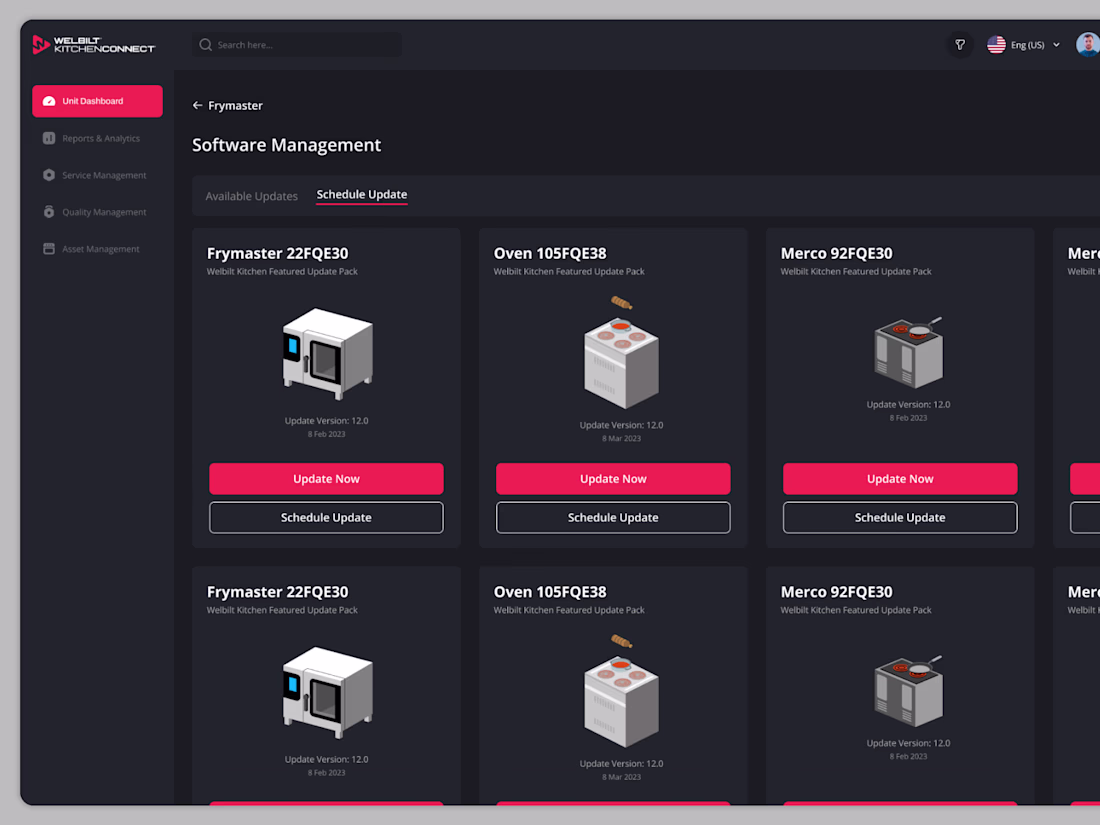Click Update Now for top Oven 105FQE38
This screenshot has height=825, width=1100.
[x=613, y=478]
